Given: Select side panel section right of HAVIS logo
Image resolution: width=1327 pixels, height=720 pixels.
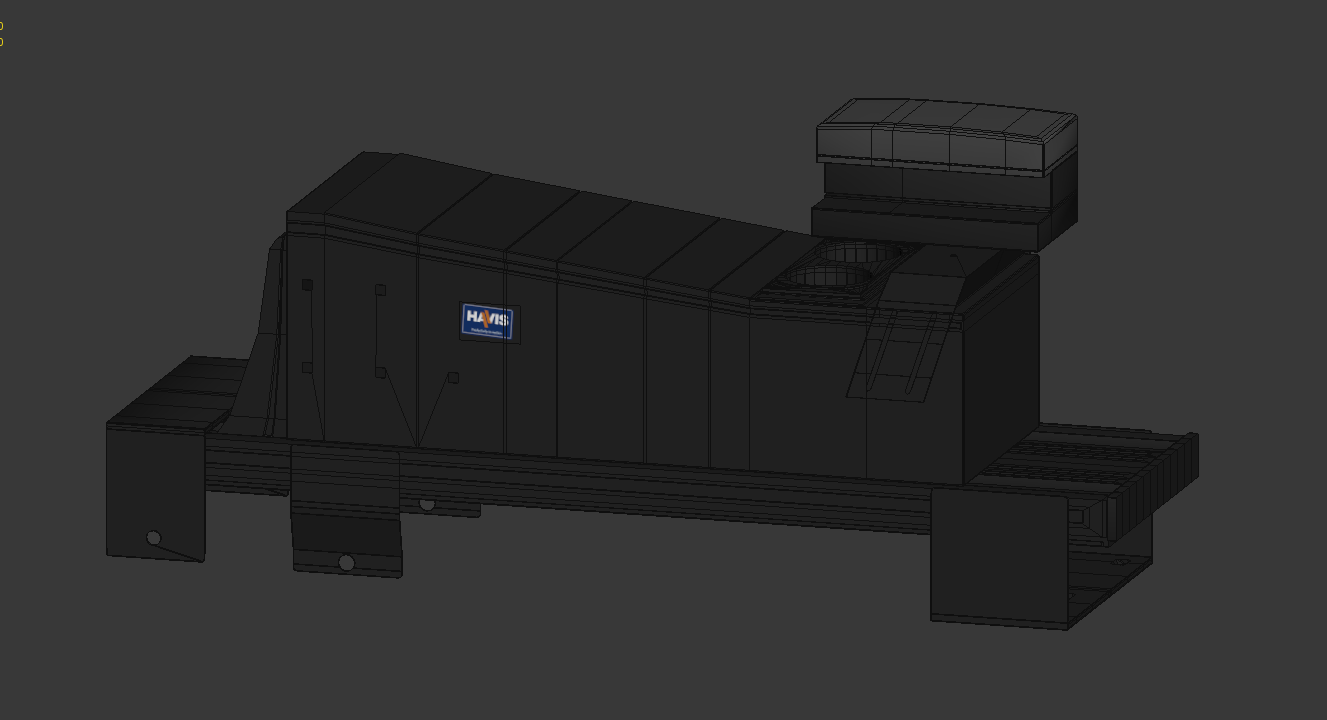Looking at the screenshot, I should pyautogui.click(x=600, y=370).
